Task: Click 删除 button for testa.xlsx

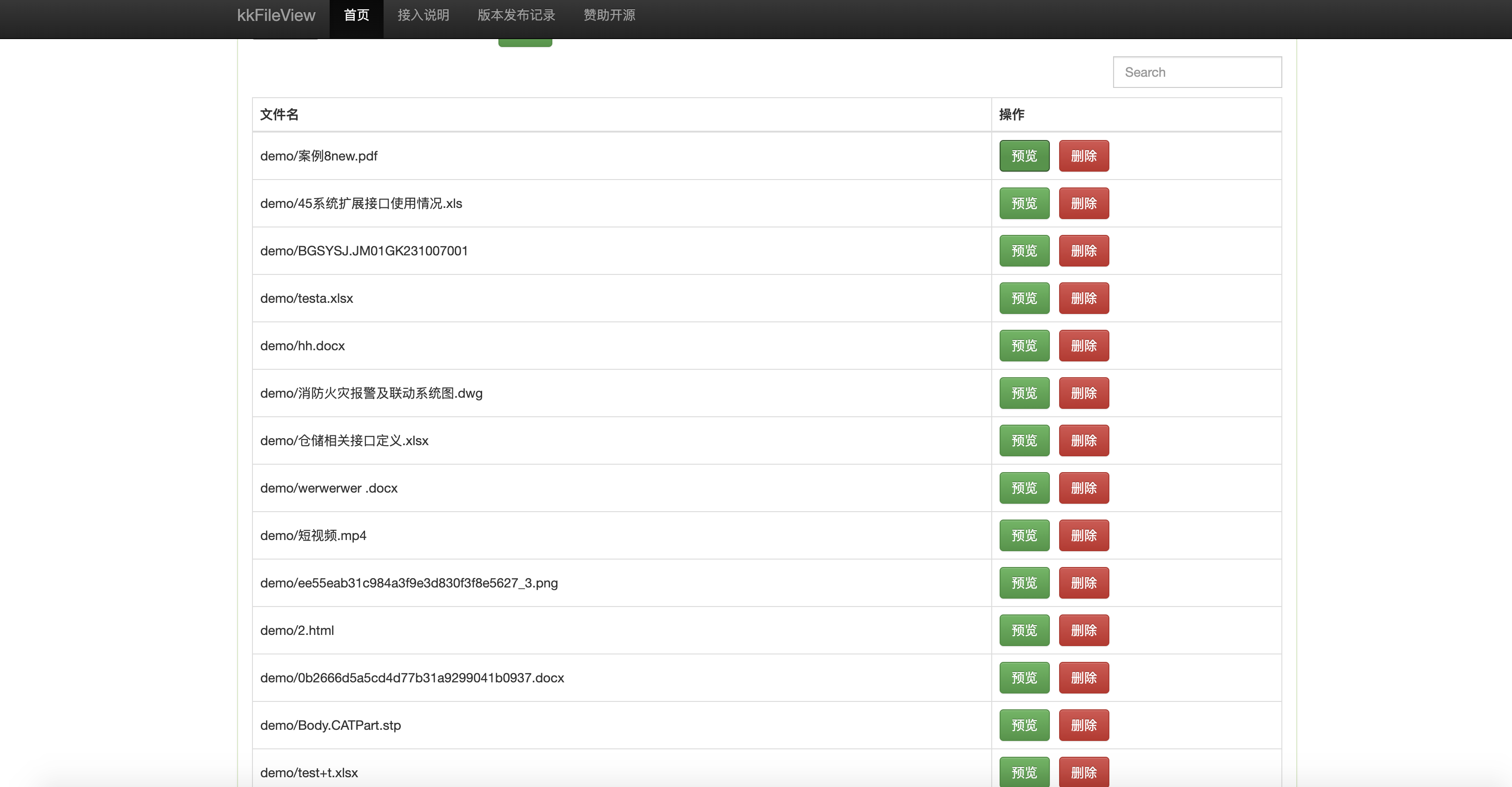Action: coord(1083,298)
